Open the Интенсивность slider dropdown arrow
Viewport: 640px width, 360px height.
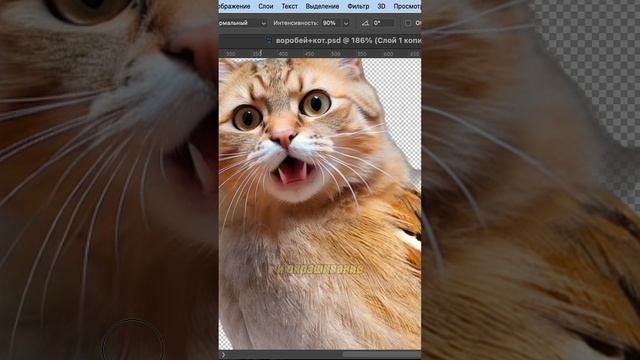point(346,24)
